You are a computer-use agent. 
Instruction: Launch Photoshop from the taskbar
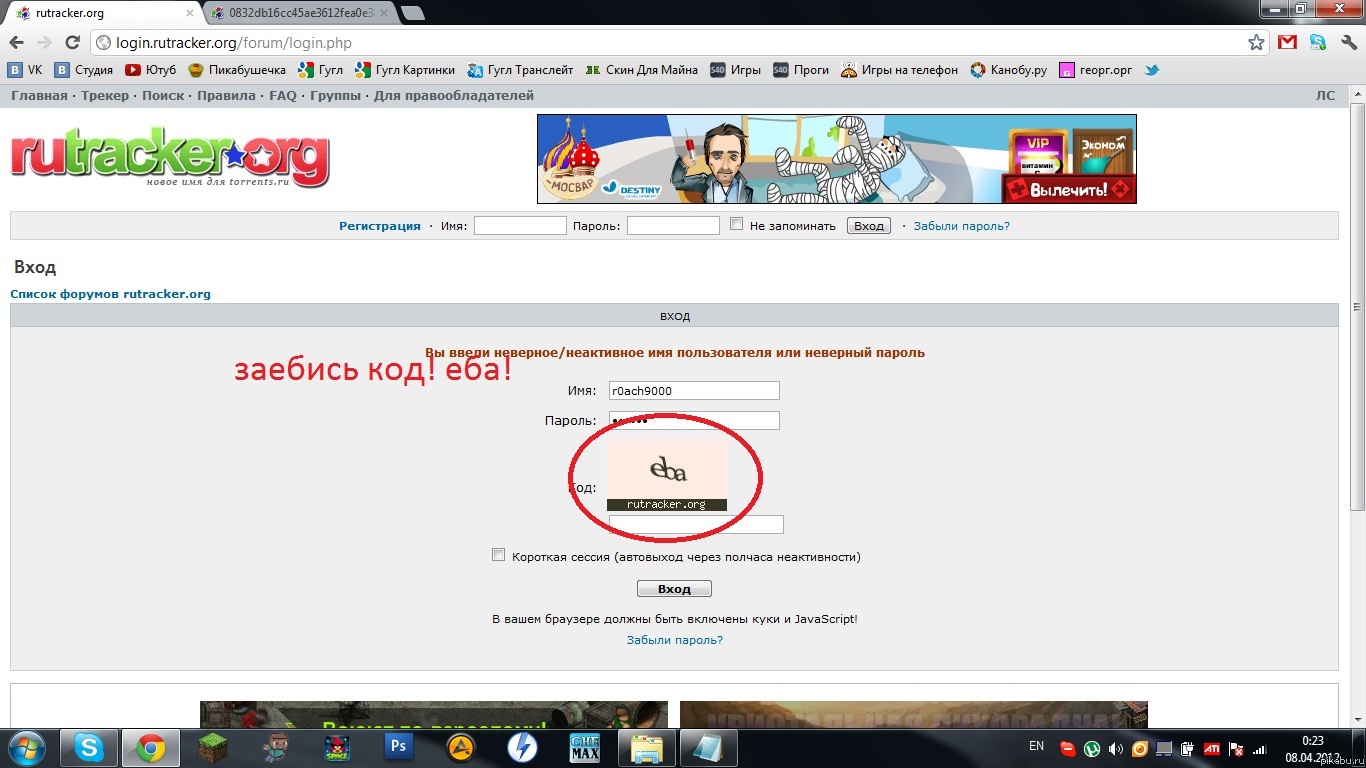(399, 747)
